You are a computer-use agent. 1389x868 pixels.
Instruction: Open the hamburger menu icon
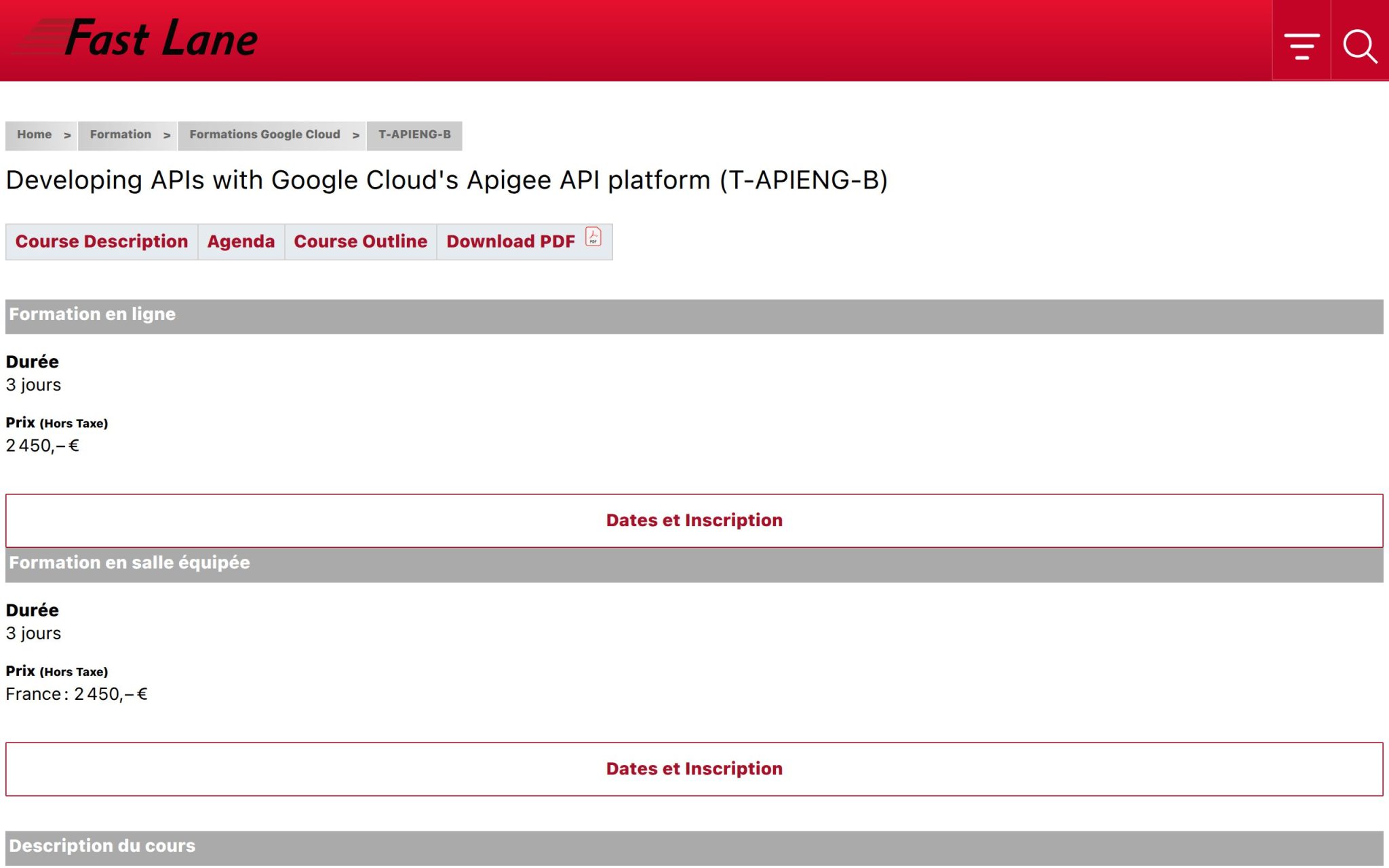click(x=1302, y=46)
